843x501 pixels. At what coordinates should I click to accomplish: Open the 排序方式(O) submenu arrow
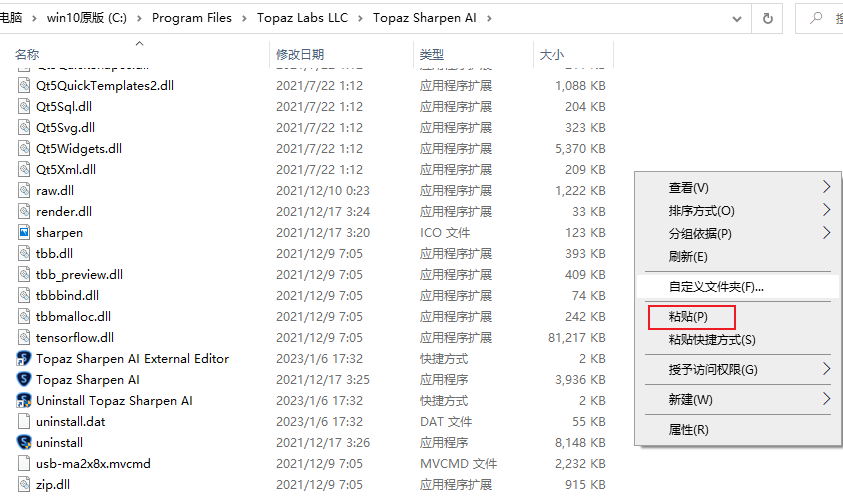tap(826, 210)
